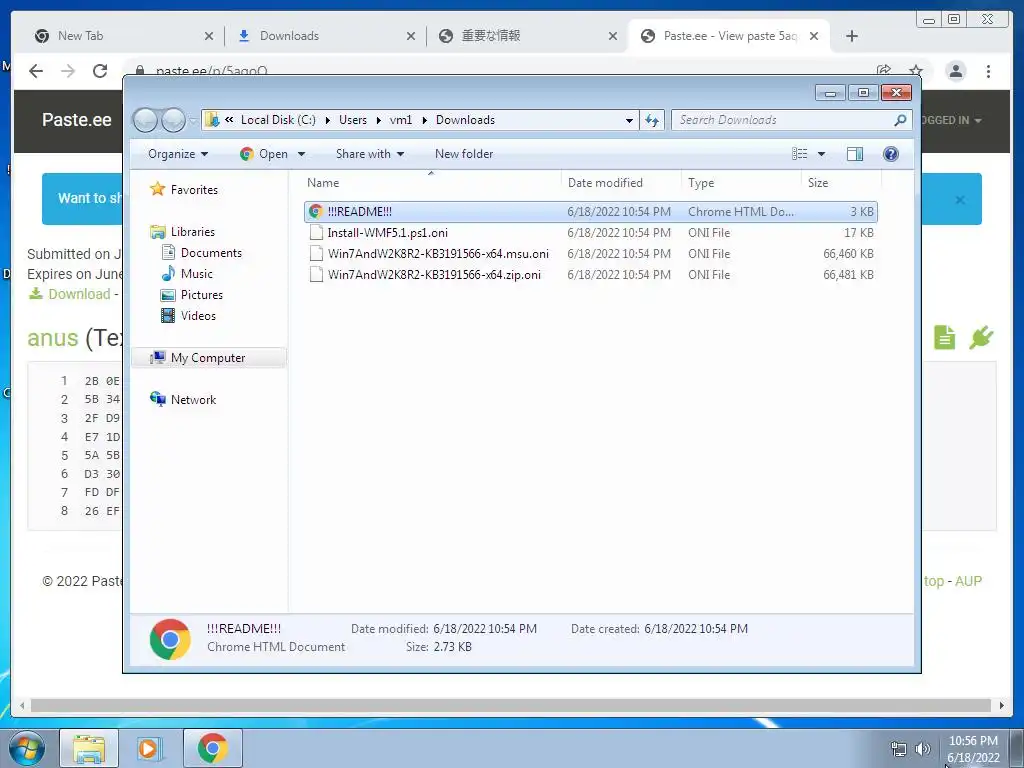Click vm1 in the address breadcrumb
The width and height of the screenshot is (1024, 768).
coord(401,120)
